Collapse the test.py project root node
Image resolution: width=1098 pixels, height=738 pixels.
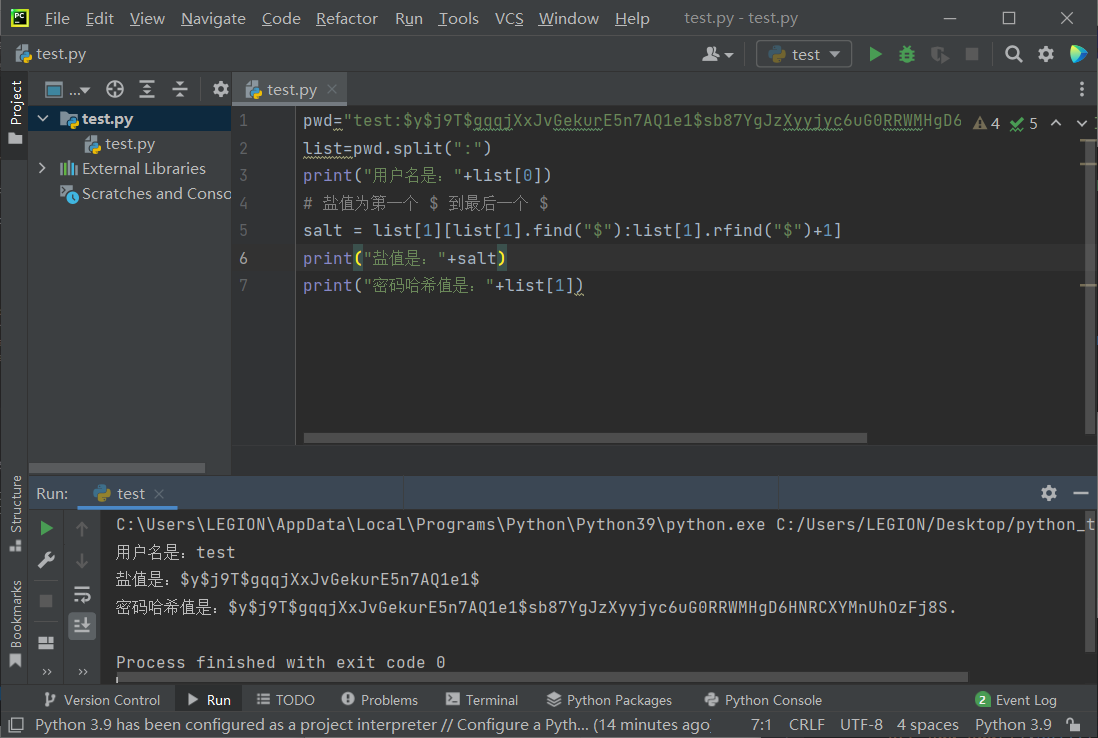(43, 119)
